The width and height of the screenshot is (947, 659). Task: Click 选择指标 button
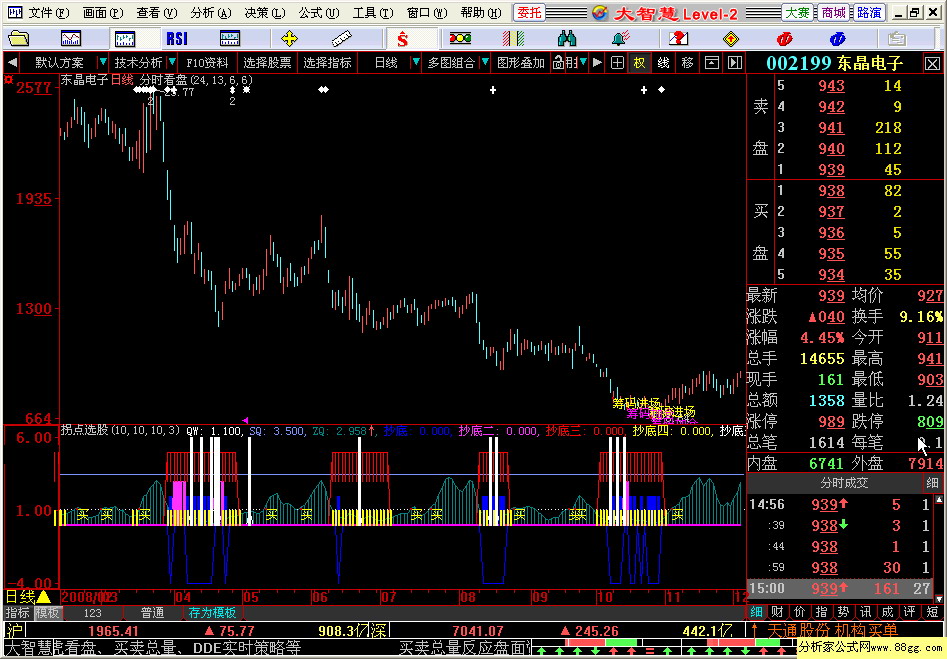click(327, 62)
